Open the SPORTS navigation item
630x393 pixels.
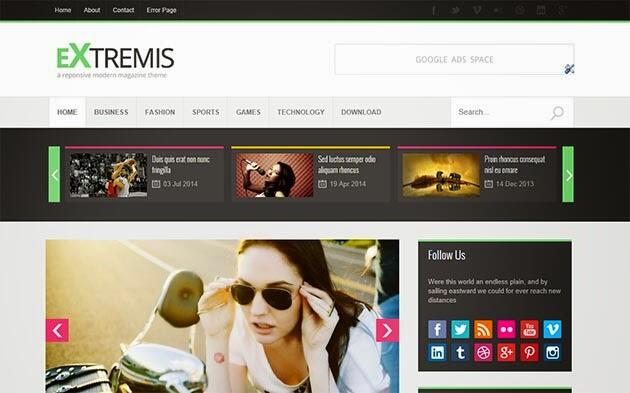tap(206, 112)
